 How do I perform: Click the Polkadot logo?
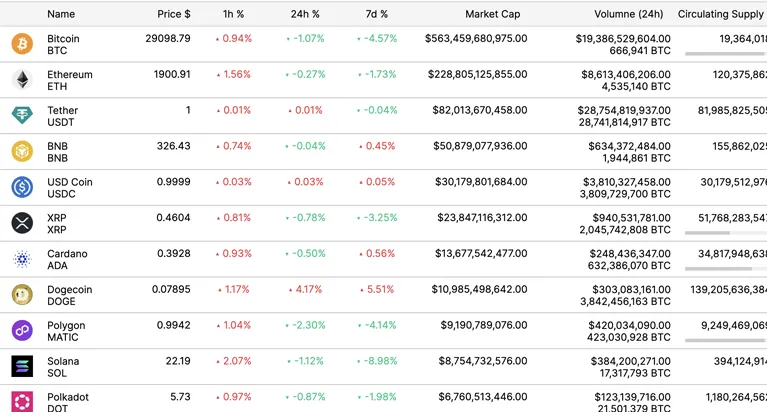22,402
